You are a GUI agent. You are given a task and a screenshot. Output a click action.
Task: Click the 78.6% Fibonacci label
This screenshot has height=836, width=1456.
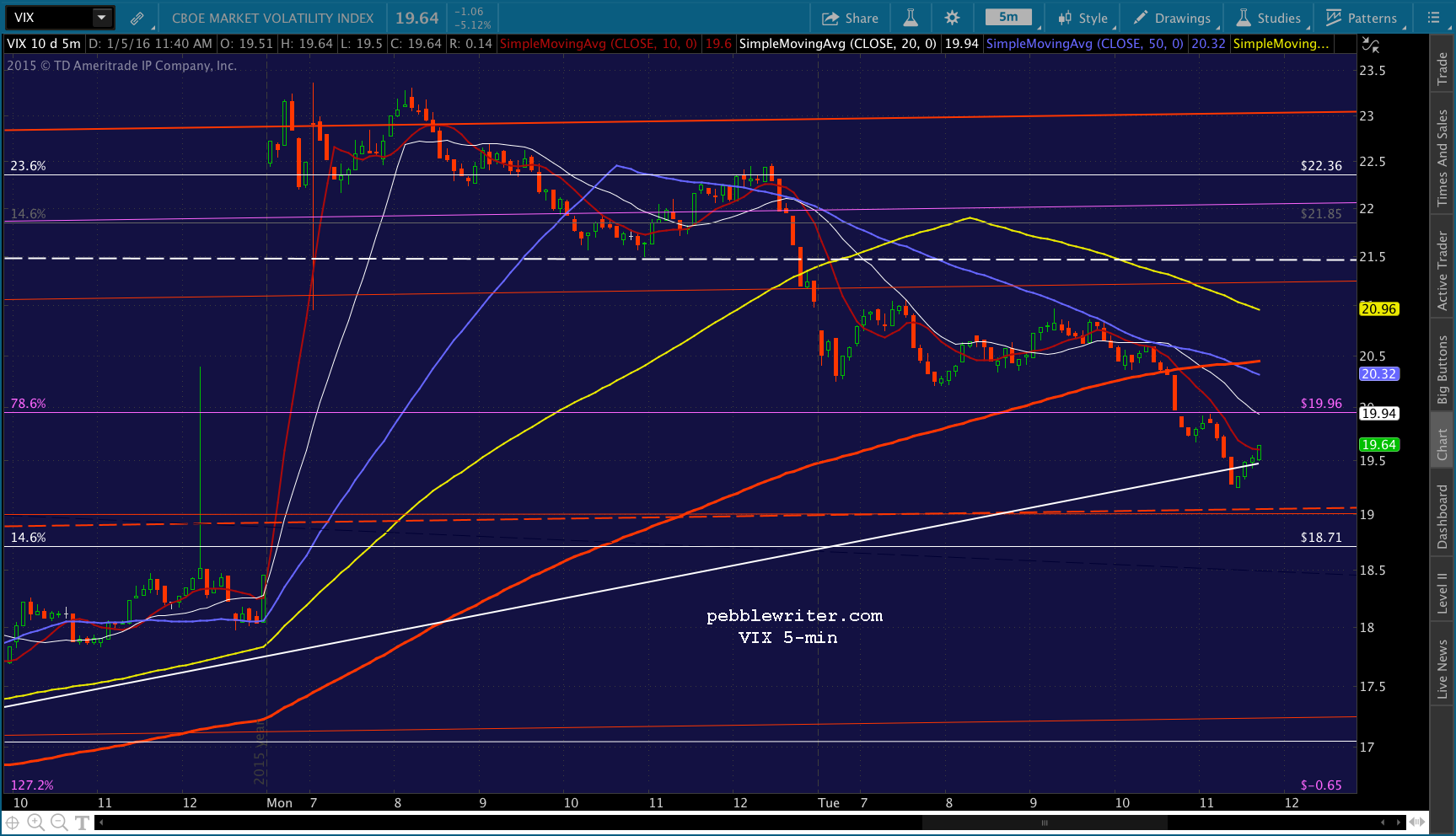[x=28, y=404]
